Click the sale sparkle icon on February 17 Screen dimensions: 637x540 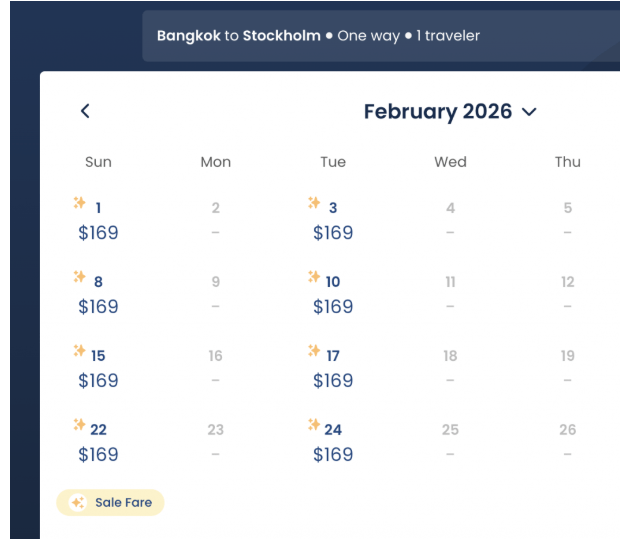point(314,350)
